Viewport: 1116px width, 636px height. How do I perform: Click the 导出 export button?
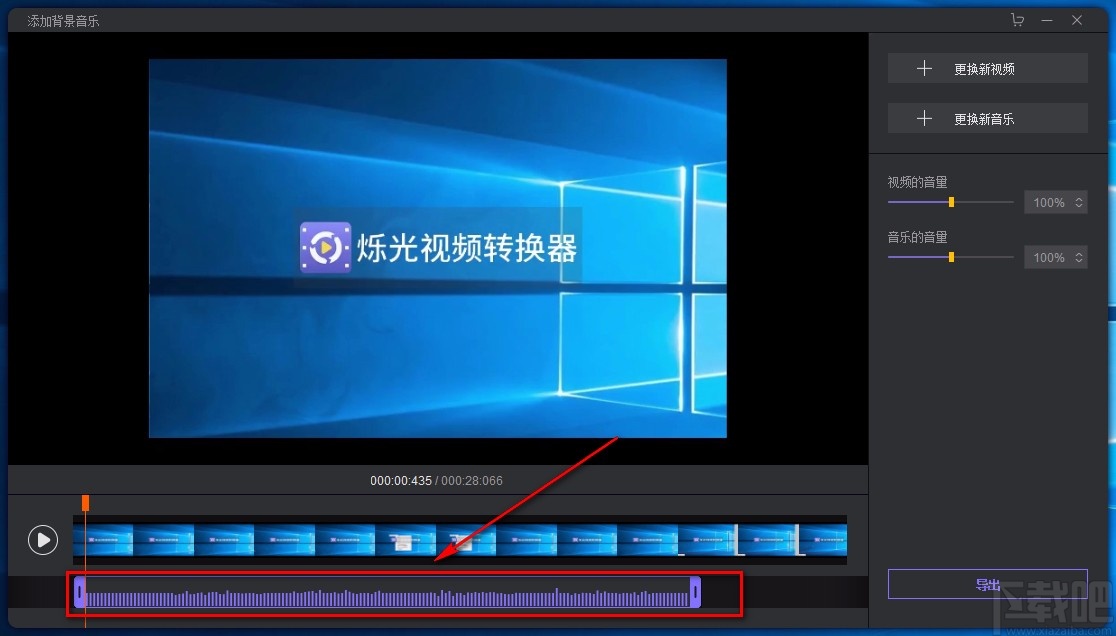(x=987, y=584)
